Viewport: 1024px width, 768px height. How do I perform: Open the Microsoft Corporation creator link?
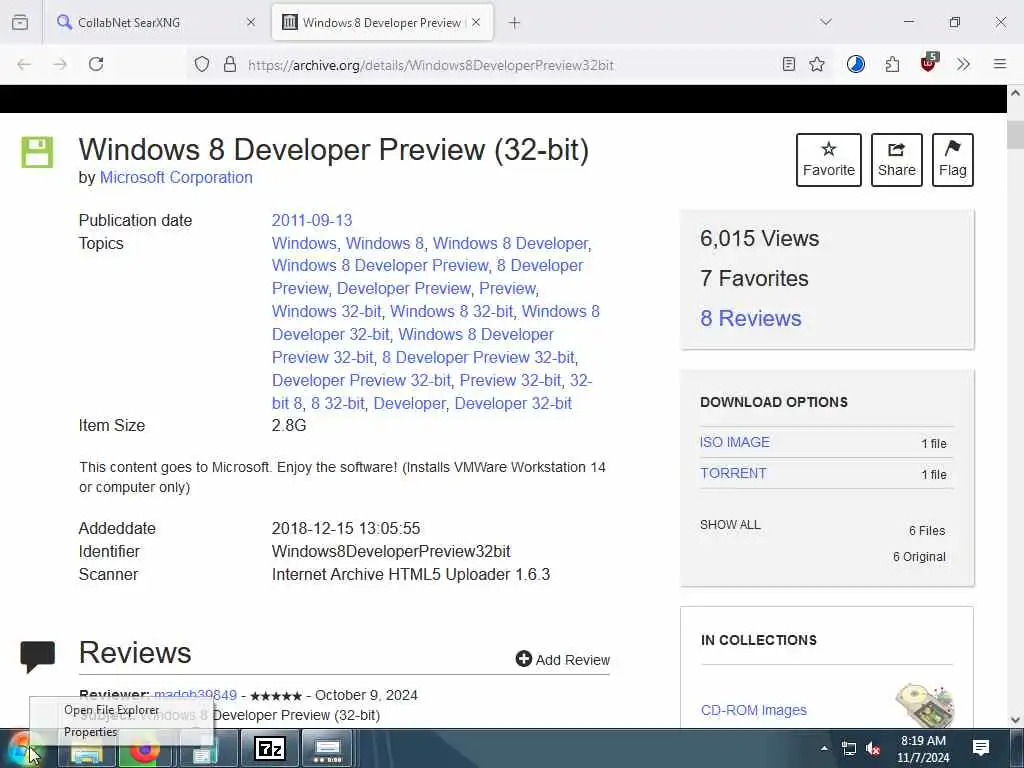tap(176, 178)
